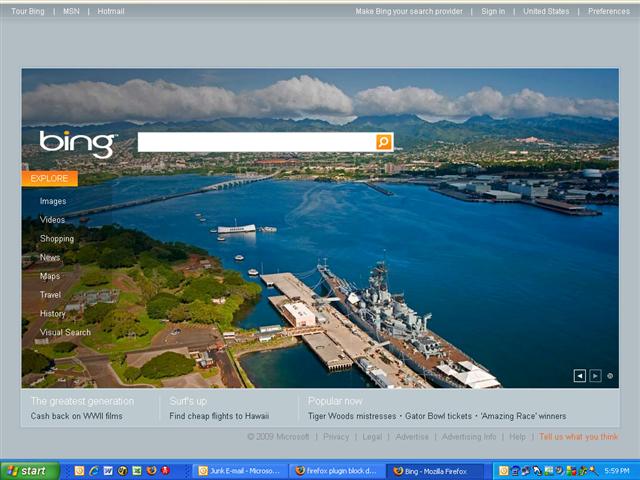640x480 pixels.
Task: Open the Privacy footer link
Action: click(x=336, y=437)
